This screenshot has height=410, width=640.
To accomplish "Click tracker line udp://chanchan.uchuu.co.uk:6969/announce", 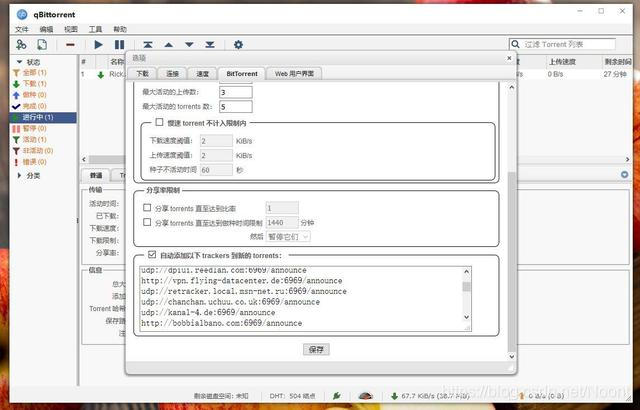I will pyautogui.click(x=231, y=302).
